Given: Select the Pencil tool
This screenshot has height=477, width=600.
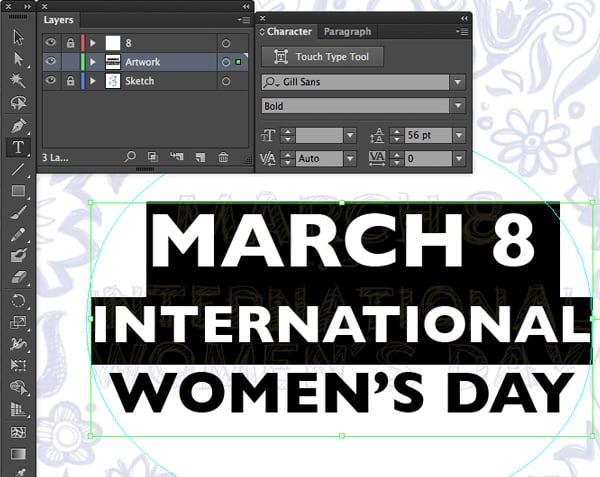Looking at the screenshot, I should pyautogui.click(x=18, y=234).
